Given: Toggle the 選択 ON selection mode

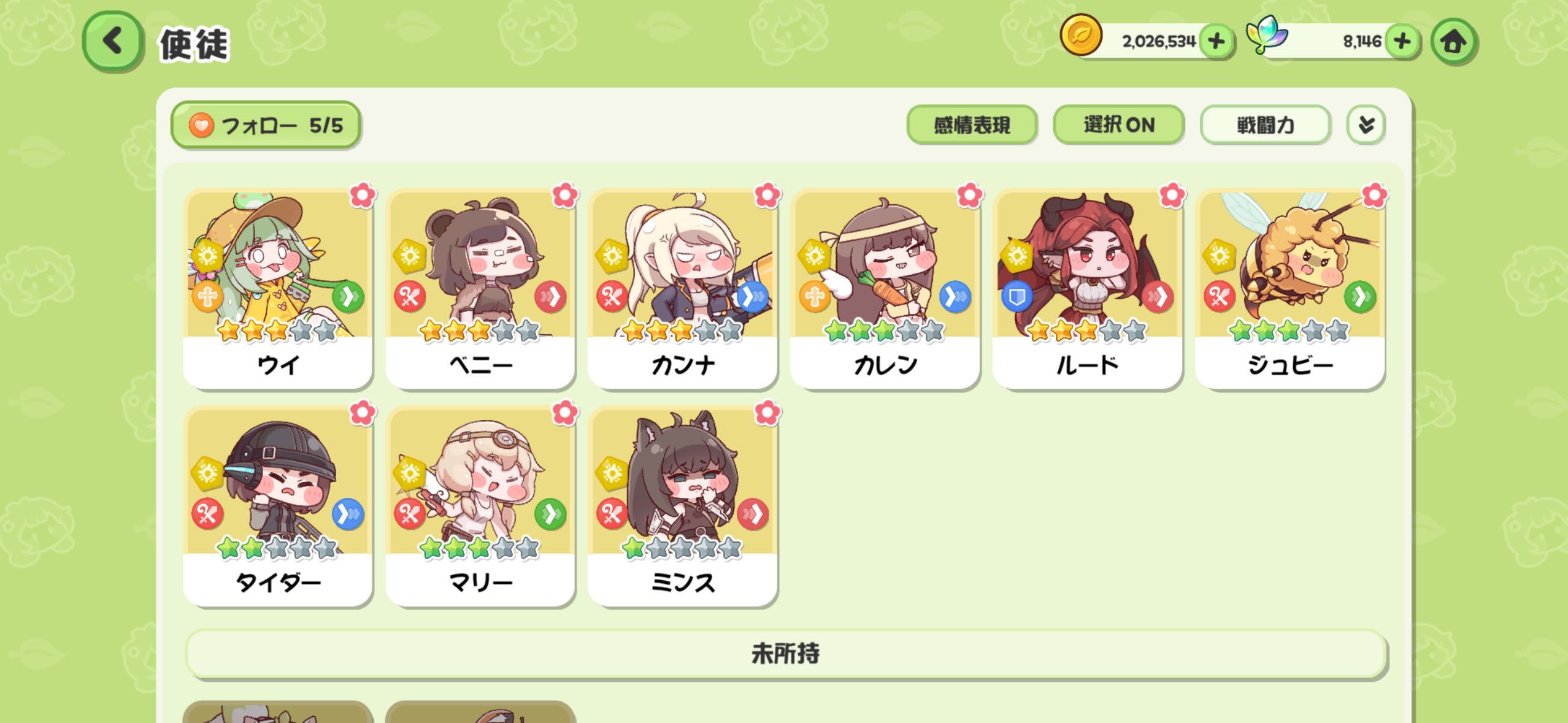Looking at the screenshot, I should click(x=1118, y=125).
